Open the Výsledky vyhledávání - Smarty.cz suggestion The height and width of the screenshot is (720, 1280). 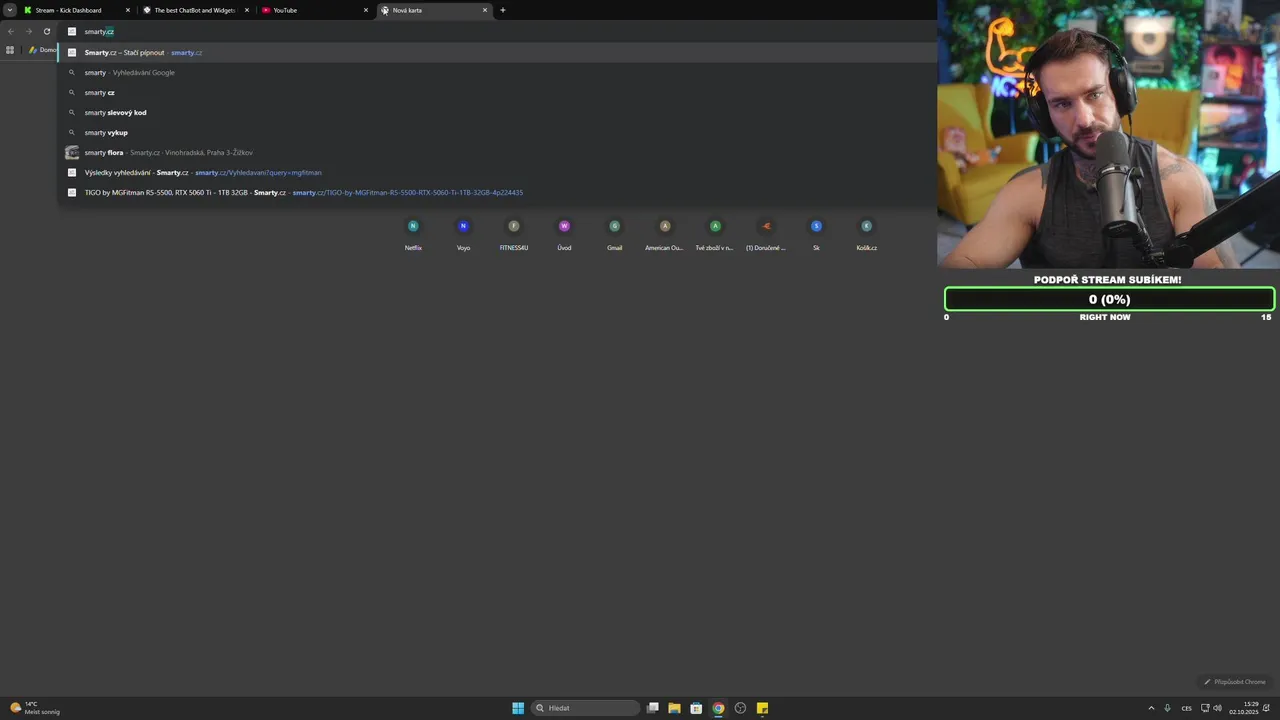497,172
